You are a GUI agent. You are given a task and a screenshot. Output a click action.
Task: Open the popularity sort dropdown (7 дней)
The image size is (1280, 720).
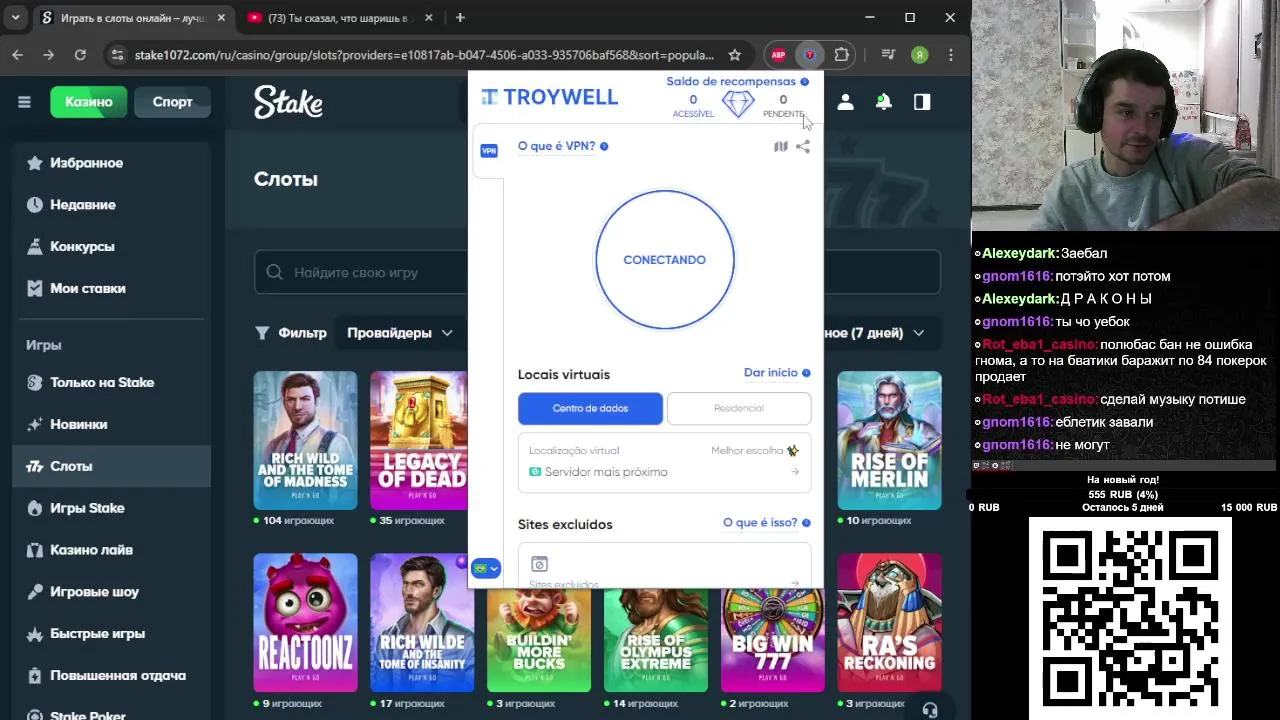(875, 333)
